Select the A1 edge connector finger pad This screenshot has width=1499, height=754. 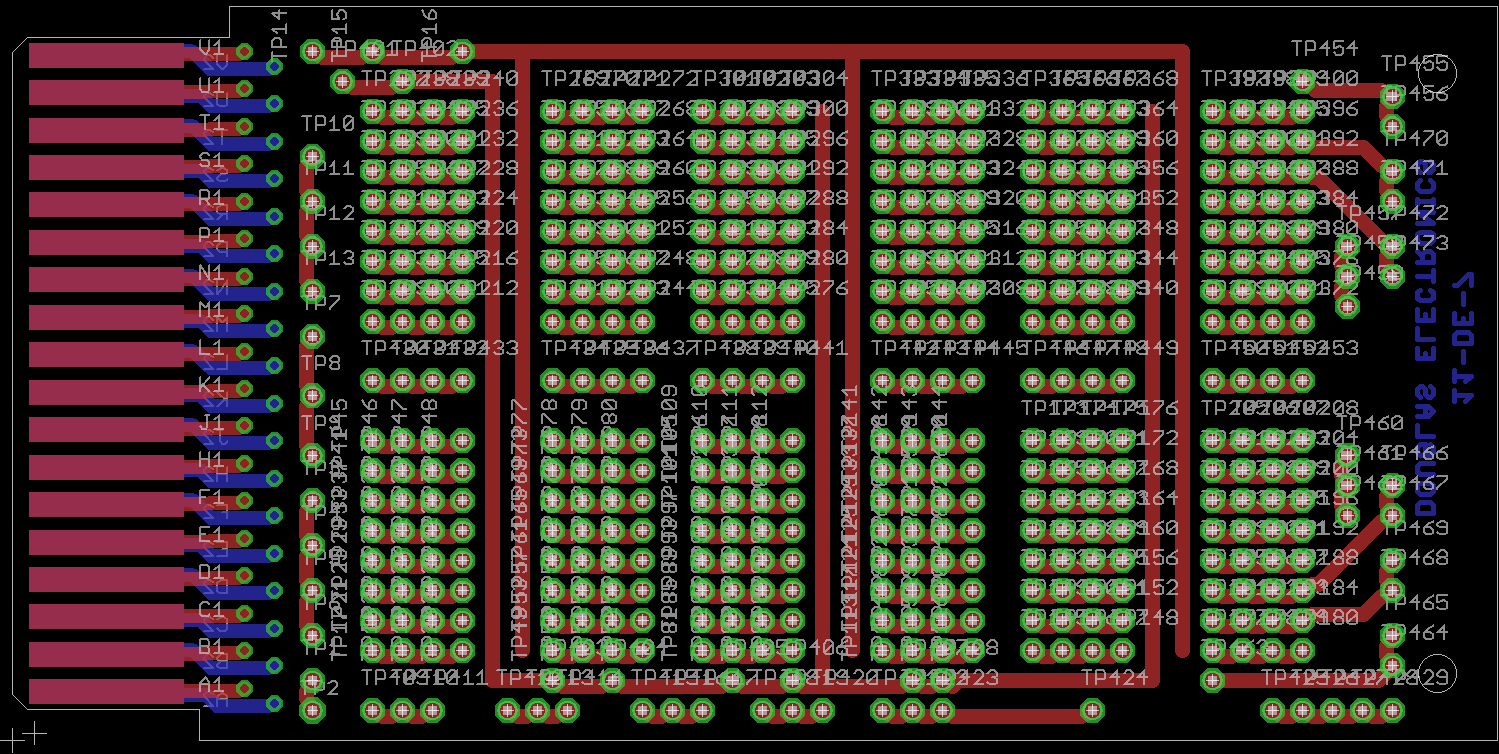107,692
